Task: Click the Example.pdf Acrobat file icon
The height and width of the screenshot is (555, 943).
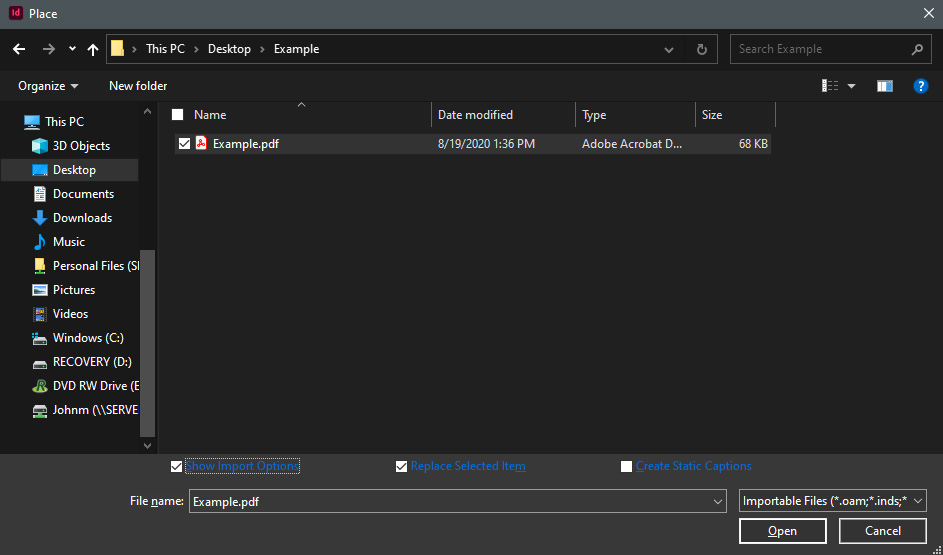Action: (201, 143)
